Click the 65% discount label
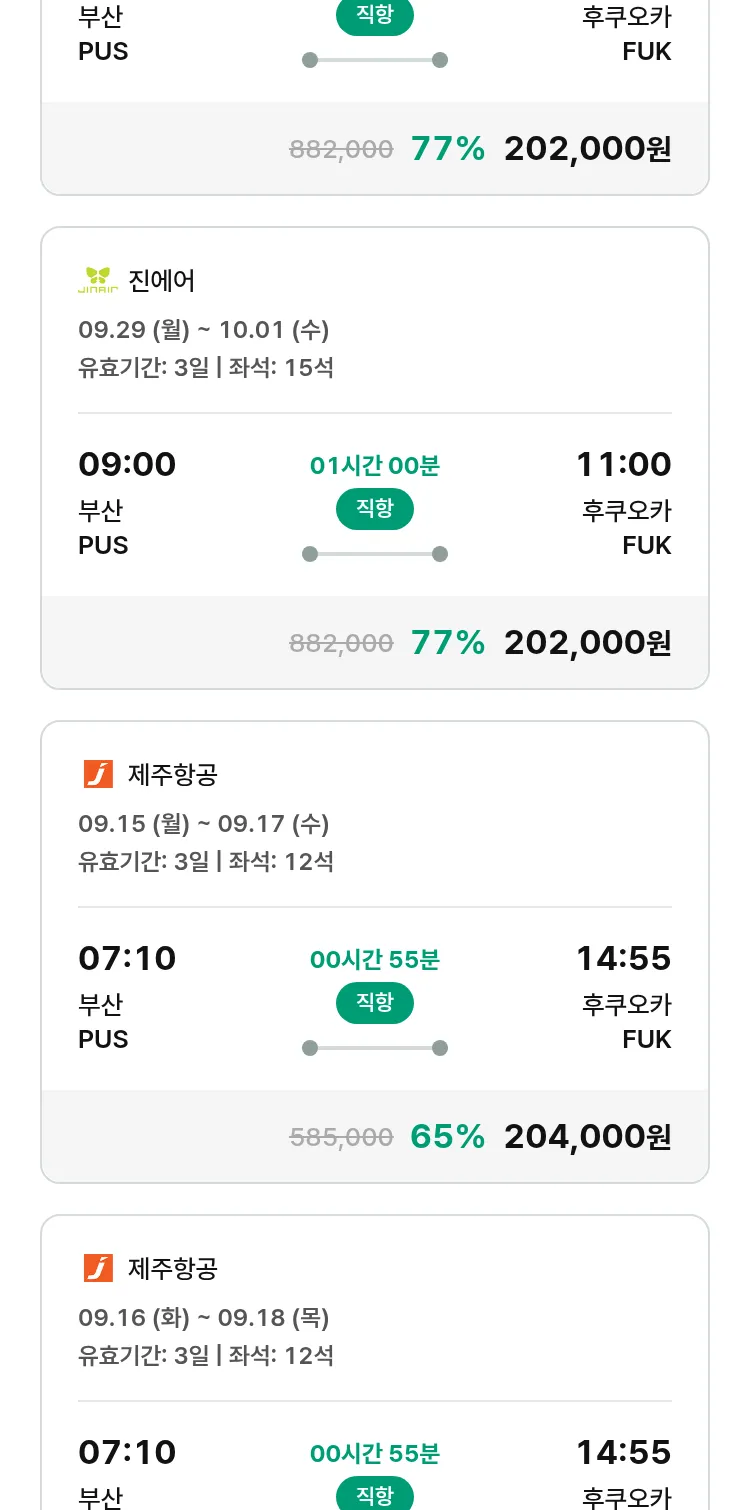Viewport: 750px width, 1510px height. click(447, 1136)
